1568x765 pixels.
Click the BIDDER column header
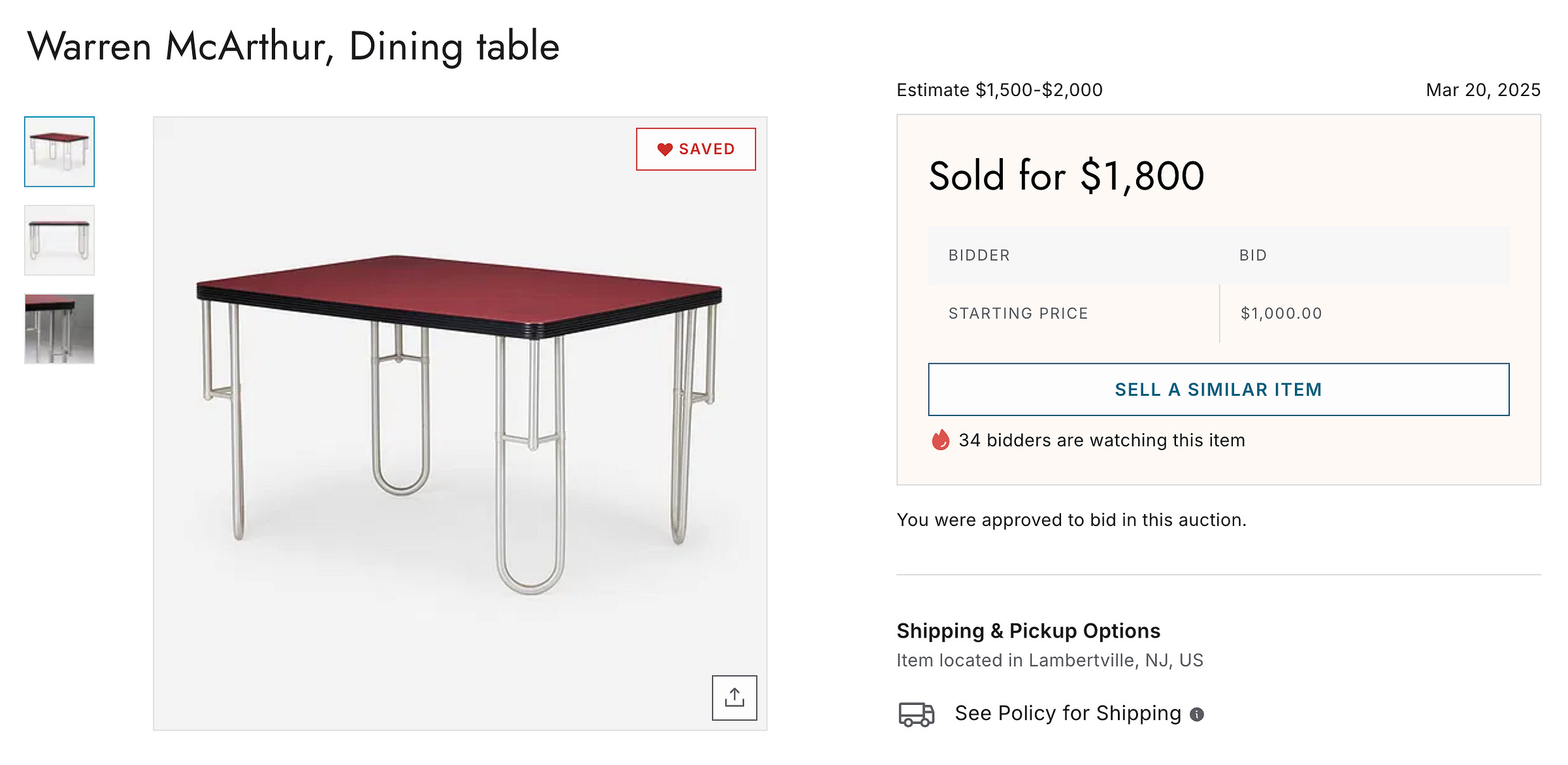[x=979, y=255]
